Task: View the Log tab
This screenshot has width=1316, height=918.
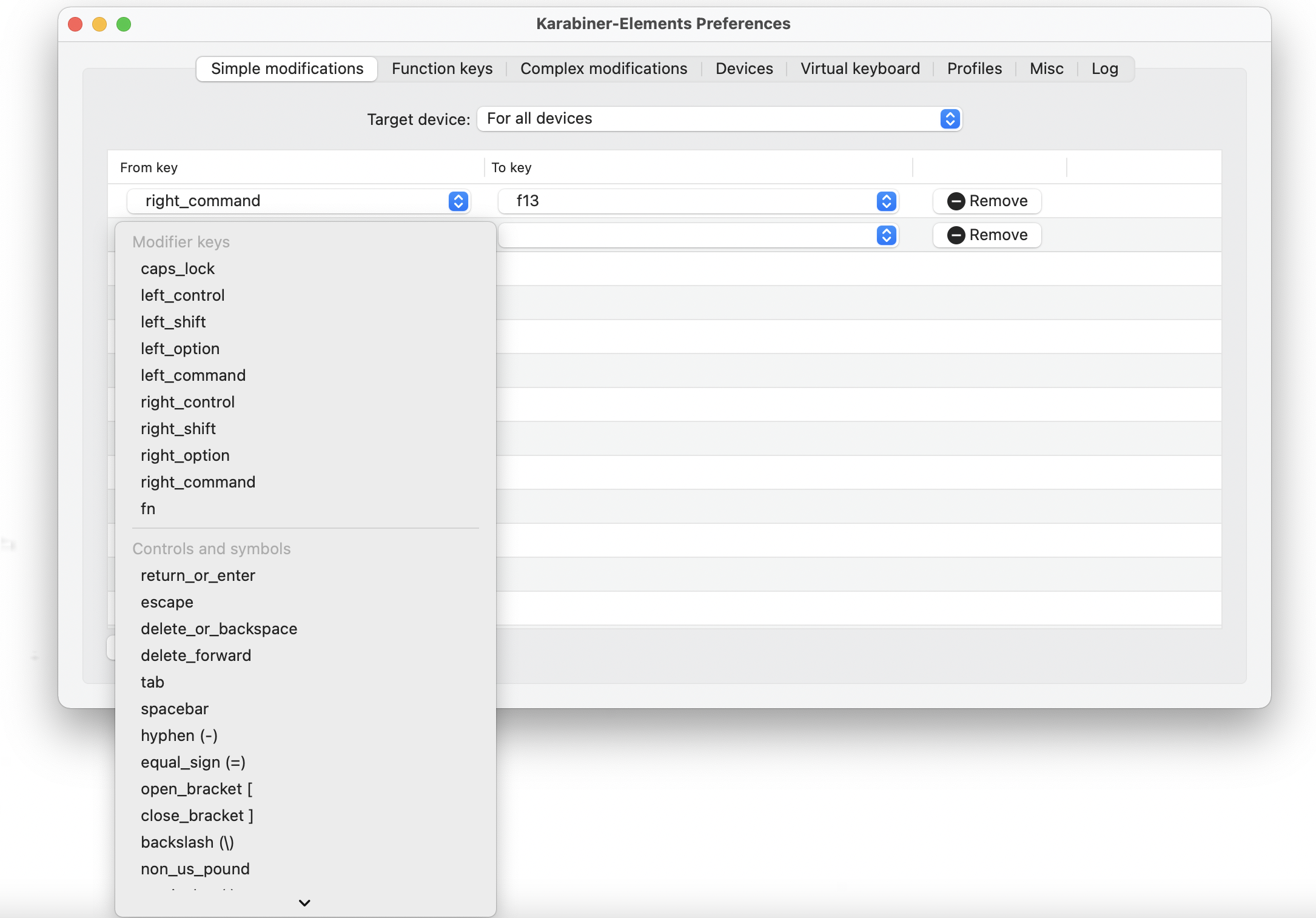Action: [x=1104, y=69]
